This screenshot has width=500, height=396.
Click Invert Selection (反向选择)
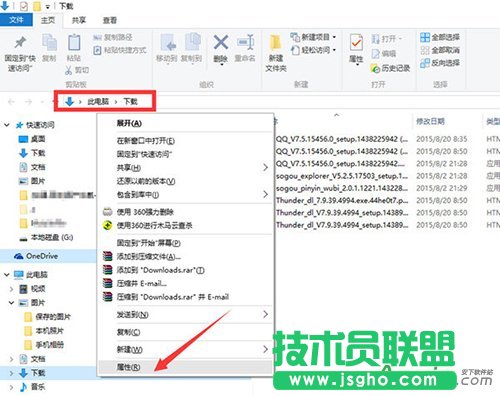[x=440, y=63]
